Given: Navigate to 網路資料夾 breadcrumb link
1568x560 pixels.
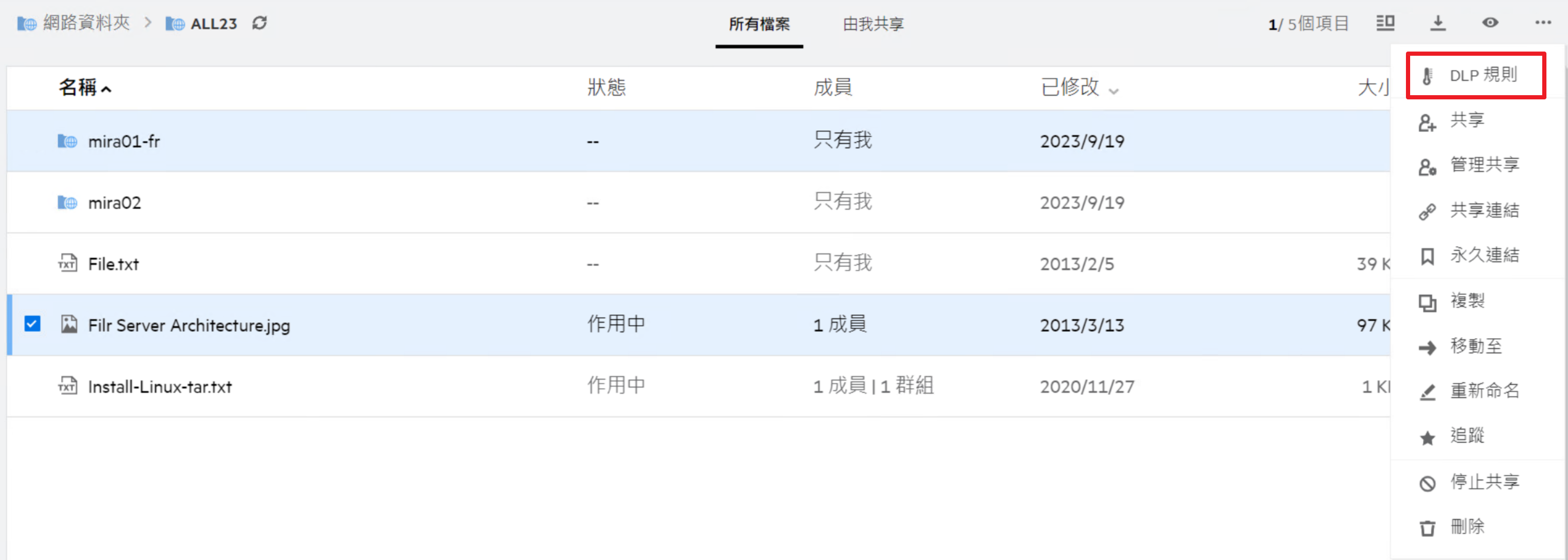Looking at the screenshot, I should (x=86, y=23).
